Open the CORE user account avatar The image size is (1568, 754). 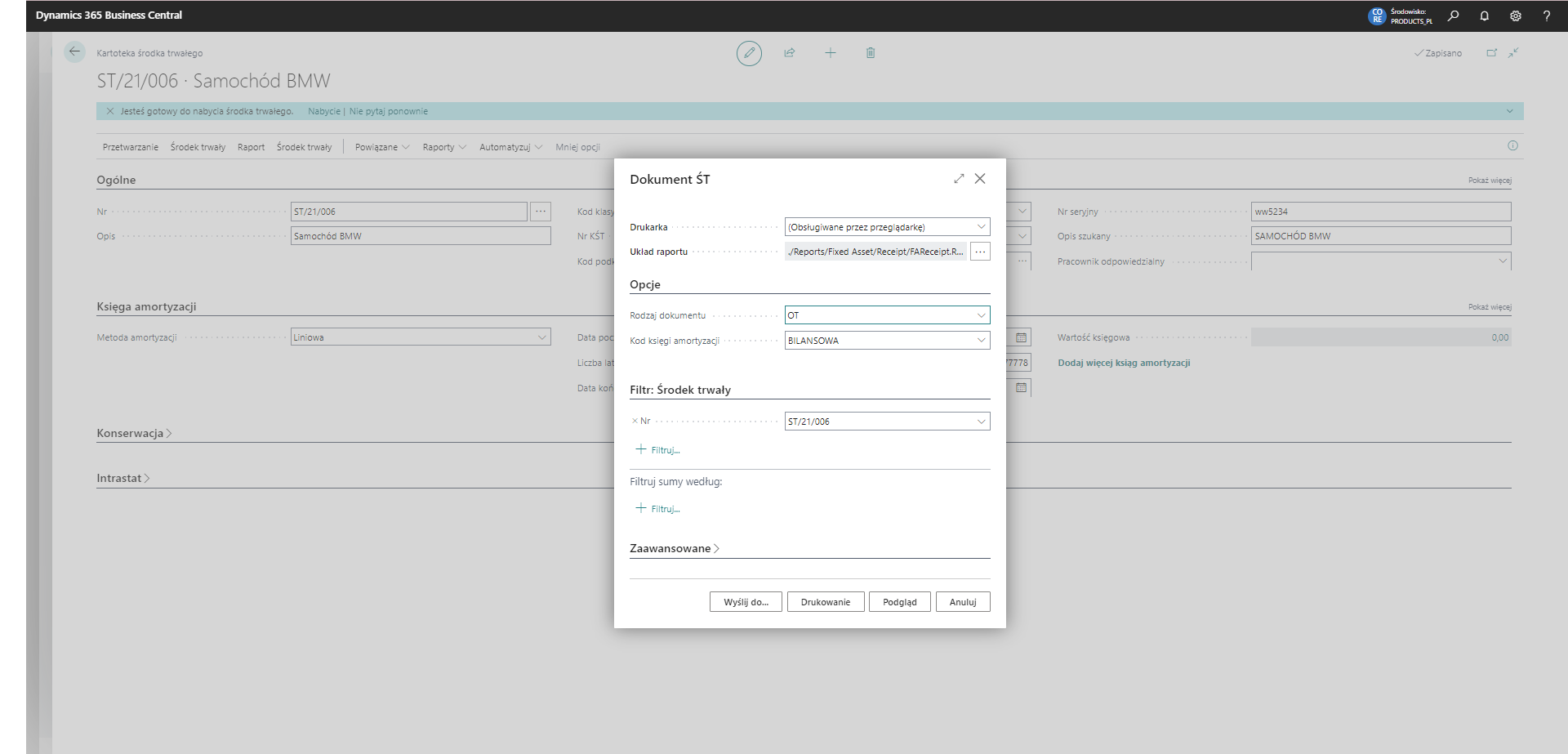[x=1377, y=16]
